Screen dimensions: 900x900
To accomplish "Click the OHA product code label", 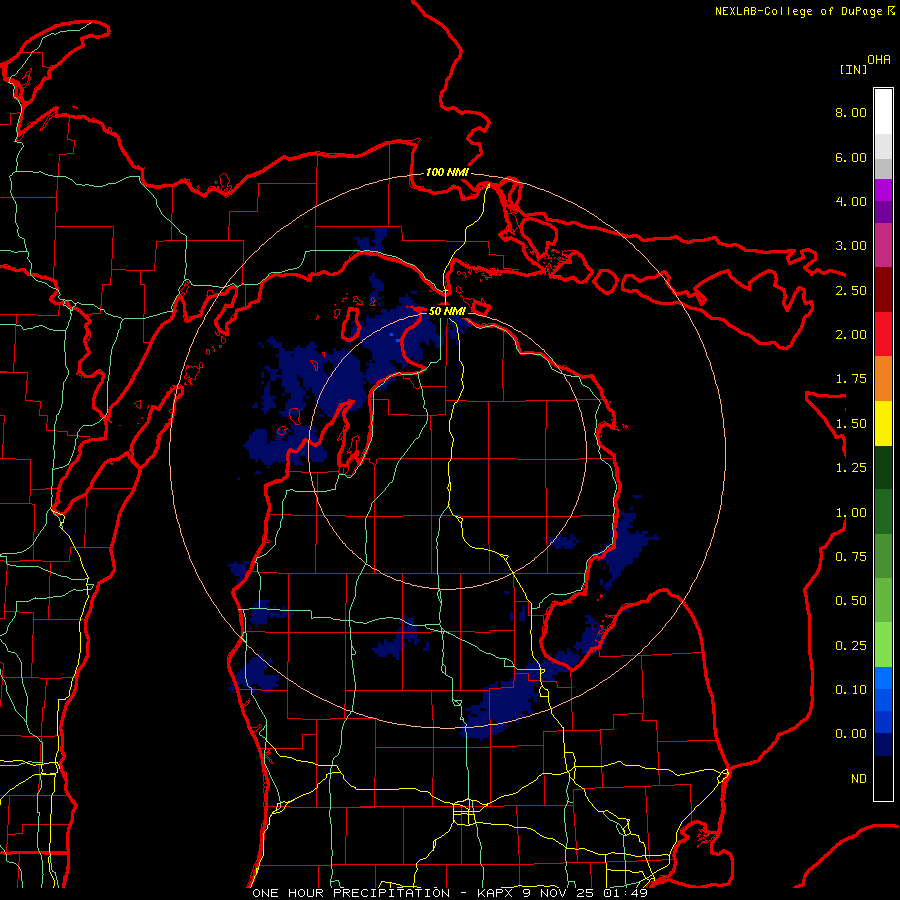I will [x=879, y=60].
